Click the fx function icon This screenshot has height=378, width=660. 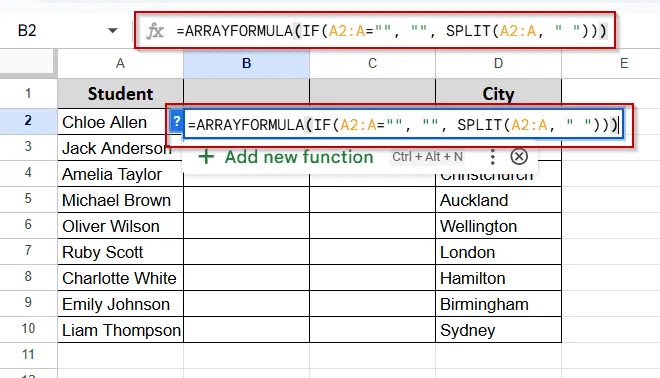[155, 31]
